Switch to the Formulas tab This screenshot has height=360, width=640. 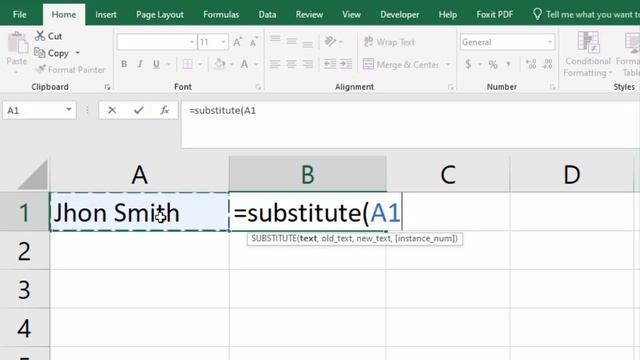point(221,15)
